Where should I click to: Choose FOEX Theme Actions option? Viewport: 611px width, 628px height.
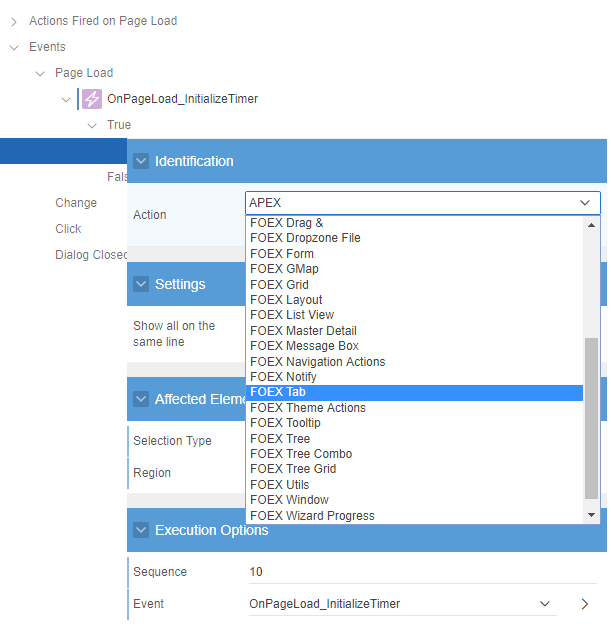(414, 408)
